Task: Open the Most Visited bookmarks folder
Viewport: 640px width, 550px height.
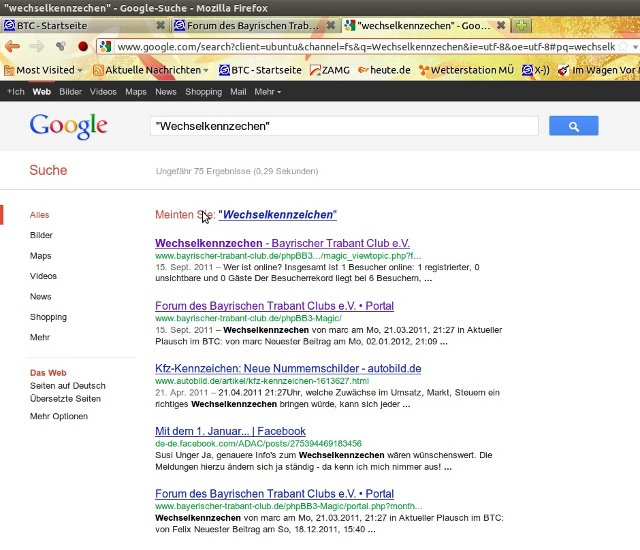Action: [x=43, y=70]
